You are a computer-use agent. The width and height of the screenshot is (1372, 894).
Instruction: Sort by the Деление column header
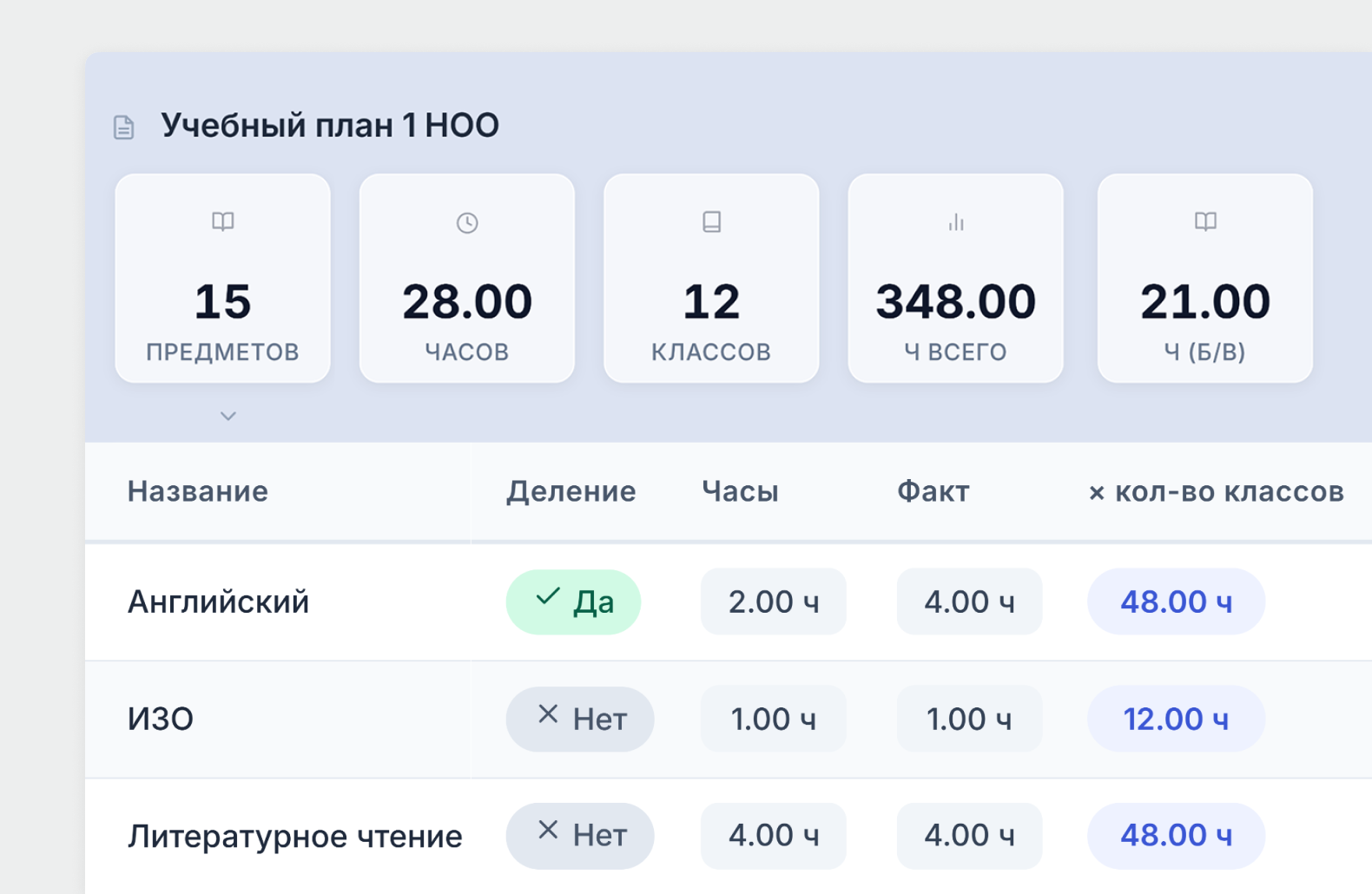(x=571, y=491)
